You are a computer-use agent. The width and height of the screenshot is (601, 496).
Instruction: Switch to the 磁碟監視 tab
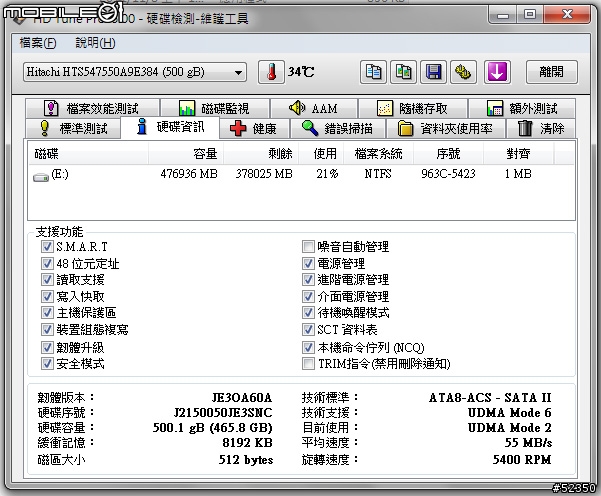(215, 108)
